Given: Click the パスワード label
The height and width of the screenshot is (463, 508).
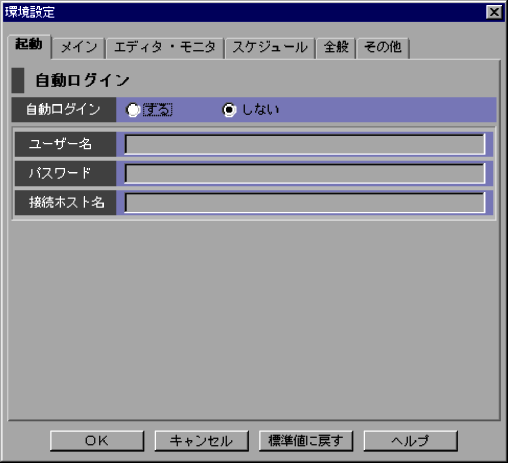Looking at the screenshot, I should (x=60, y=173).
